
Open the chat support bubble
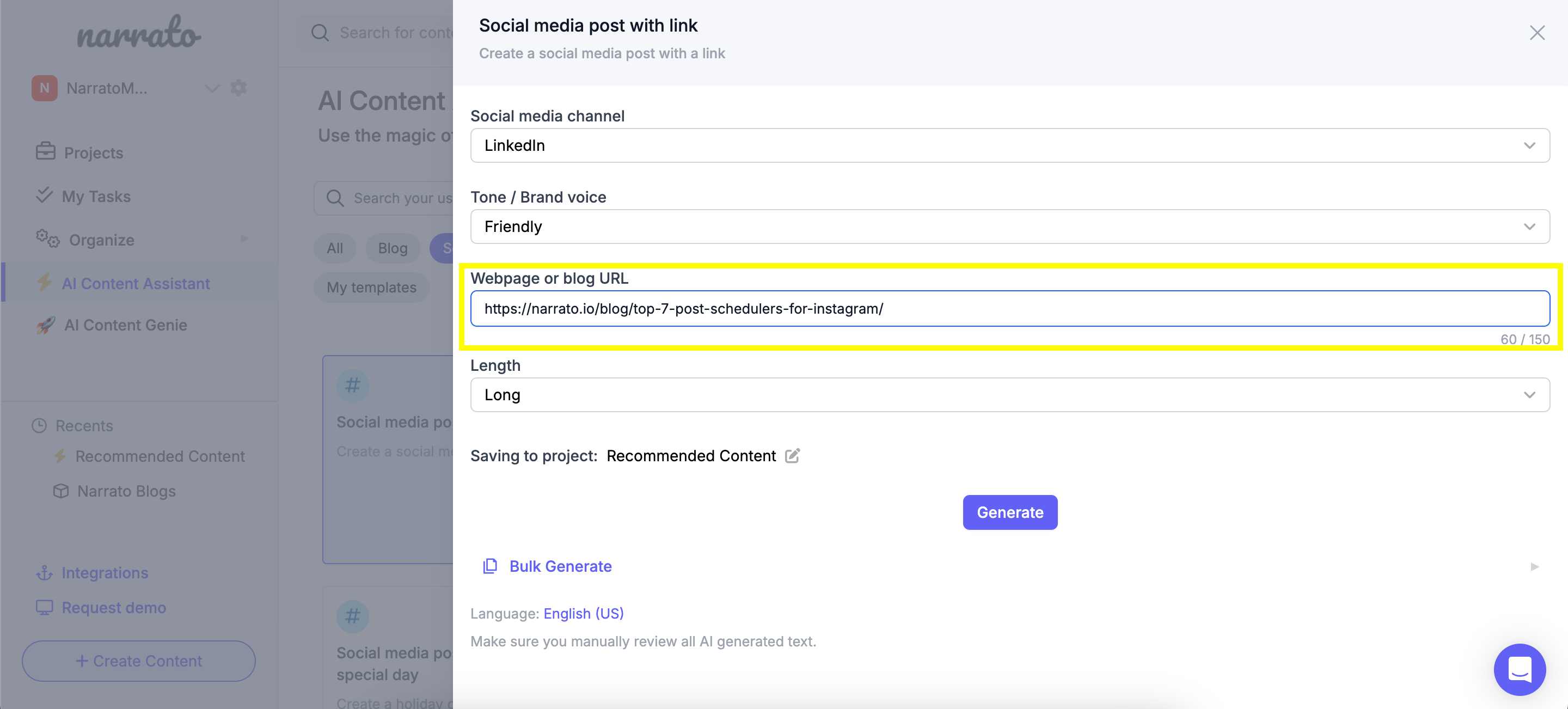(1520, 669)
